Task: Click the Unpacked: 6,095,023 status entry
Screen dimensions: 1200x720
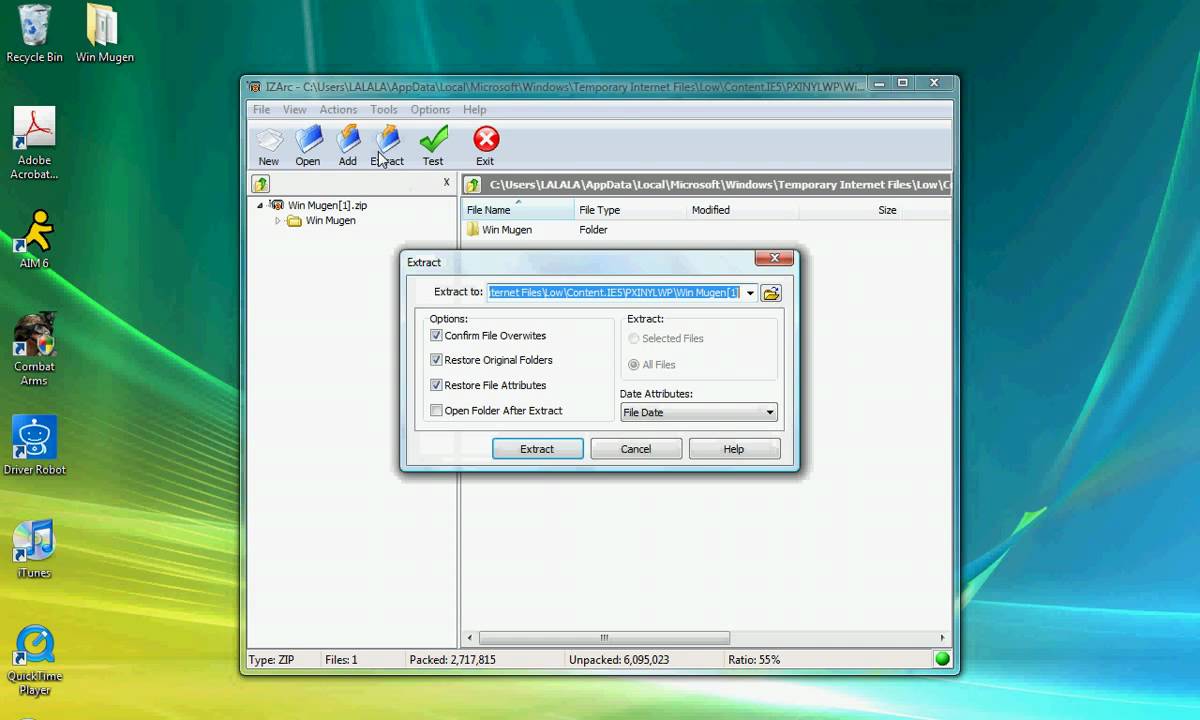Action: (x=619, y=660)
